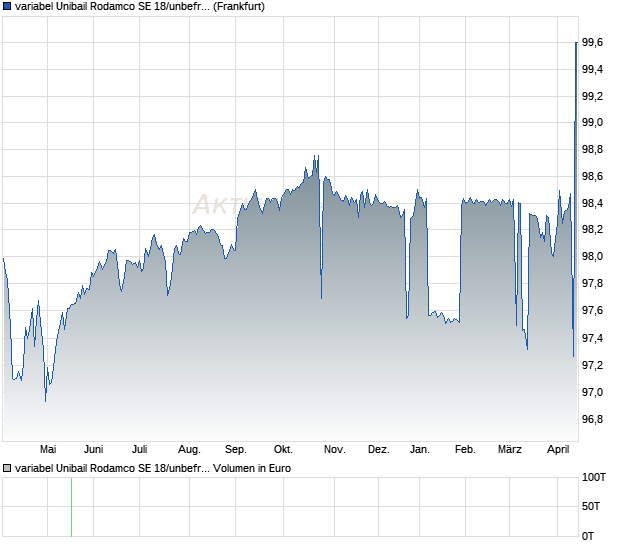Click the 'Okt.' month label

283,450
